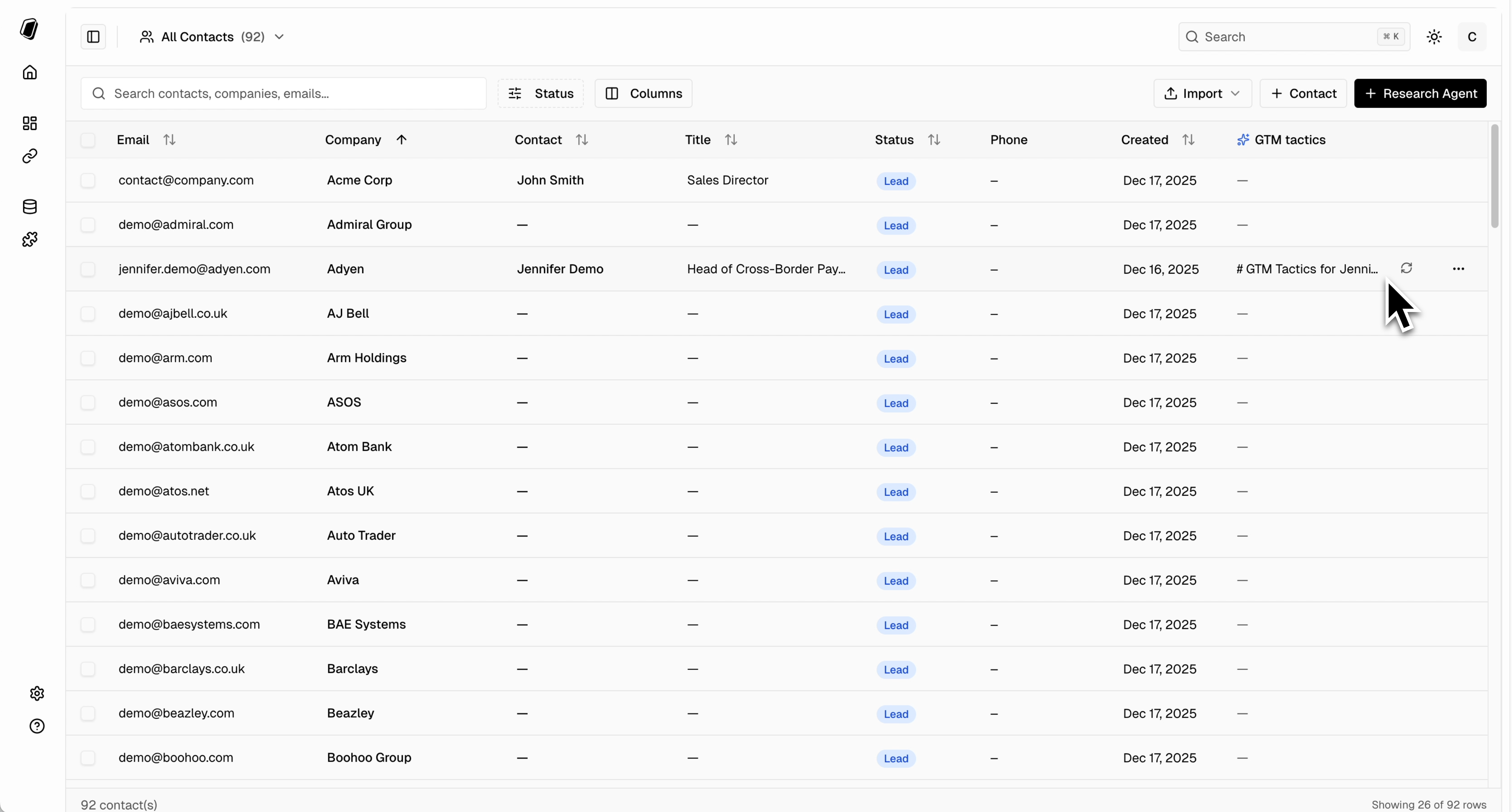This screenshot has width=1512, height=812.
Task: Regenerate GTM tactics for Adyen row
Action: click(x=1406, y=268)
